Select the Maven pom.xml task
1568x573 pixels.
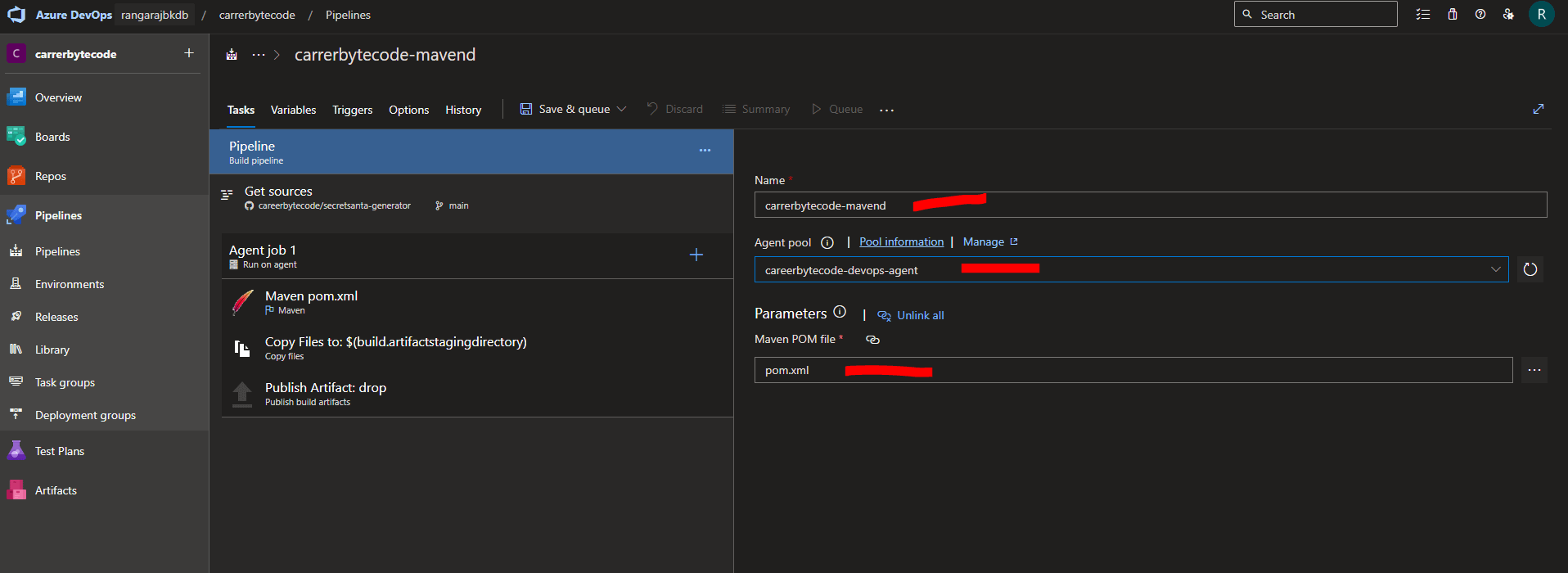tap(477, 302)
